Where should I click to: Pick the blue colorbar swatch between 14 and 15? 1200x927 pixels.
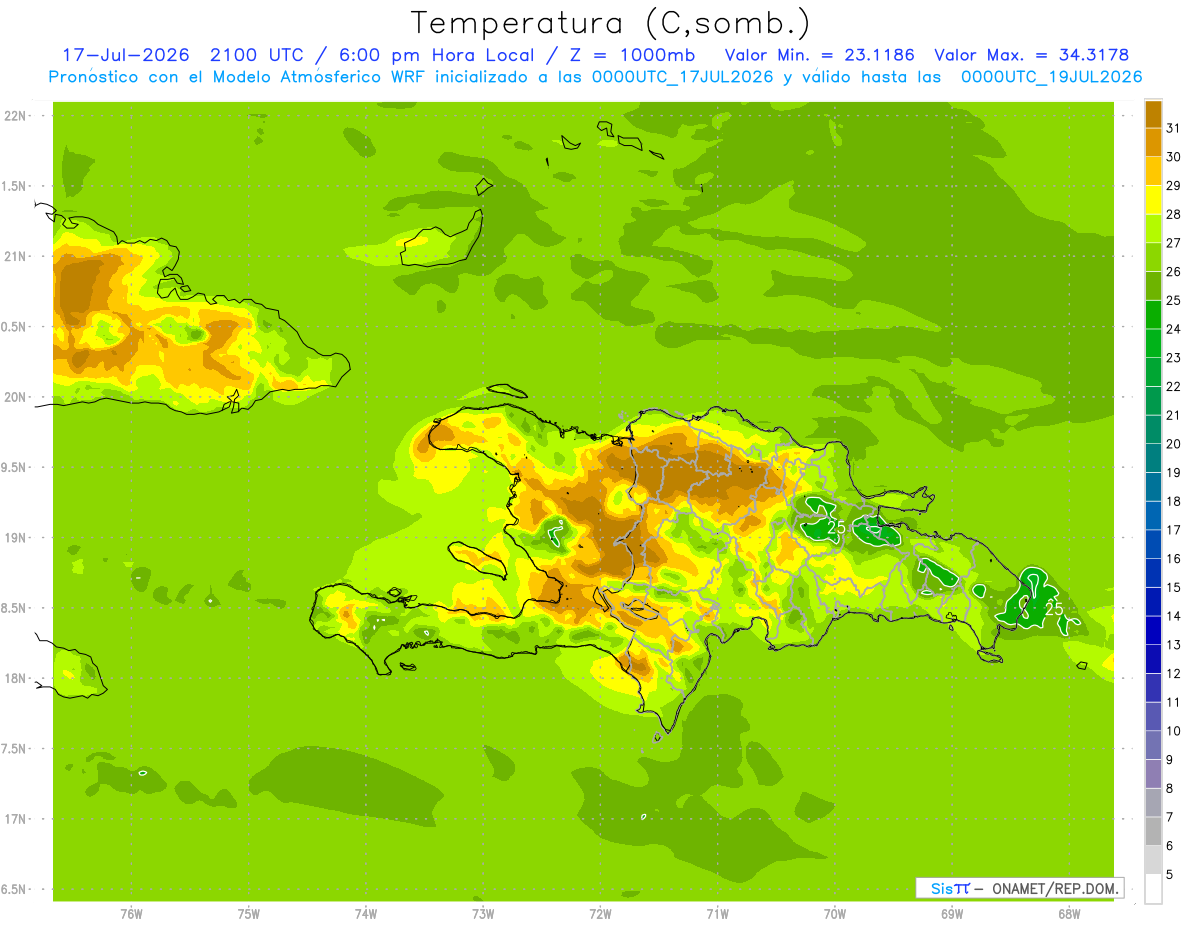point(1153,601)
